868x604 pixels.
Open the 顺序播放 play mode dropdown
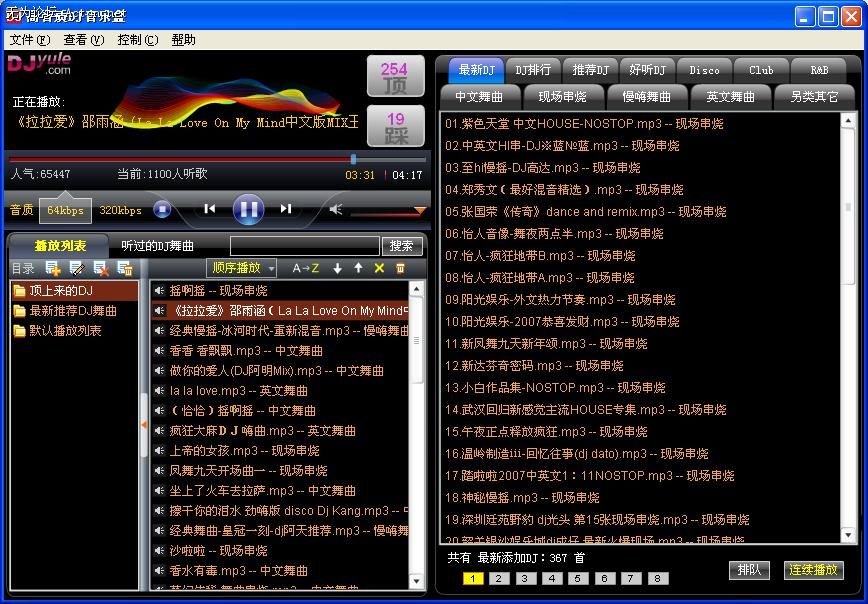coord(241,268)
